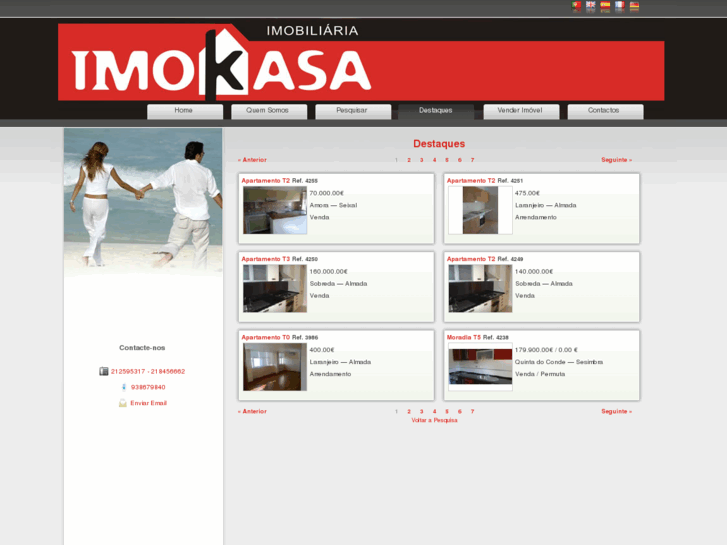
Task: Open the Destaques tab
Action: pos(436,111)
